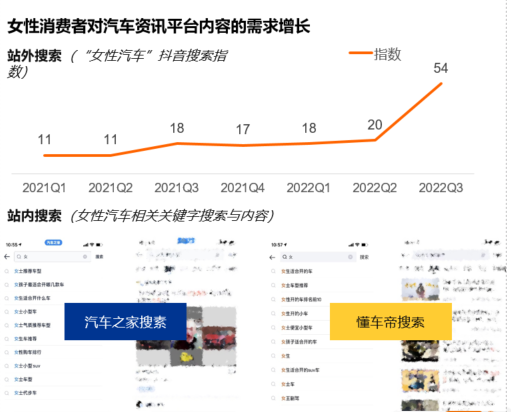Click the 站内搜索 section heading
Image resolution: width=511 pixels, height=412 pixels.
pos(34,216)
